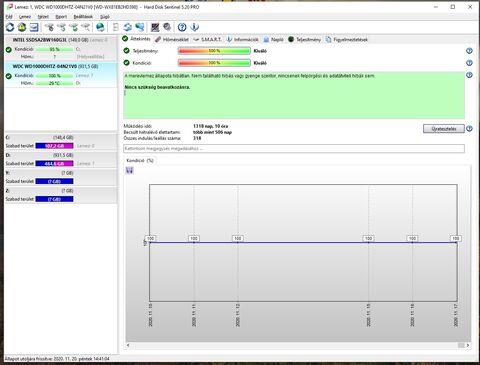Click the yellow alert bell toolbar icon
The height and width of the screenshot is (365, 480).
22,27
